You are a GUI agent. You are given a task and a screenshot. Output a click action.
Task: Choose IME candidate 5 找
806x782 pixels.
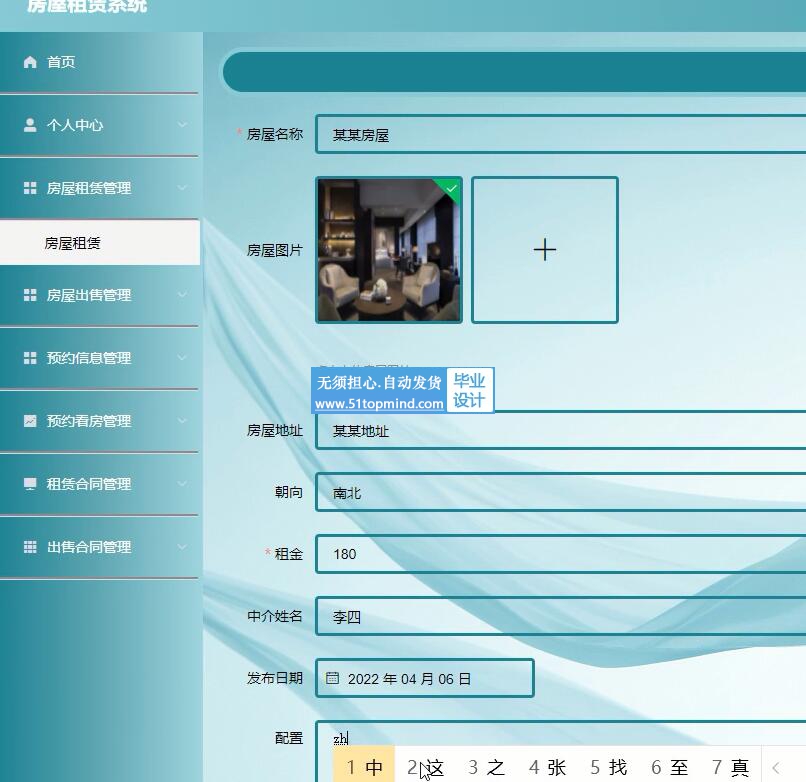click(609, 767)
